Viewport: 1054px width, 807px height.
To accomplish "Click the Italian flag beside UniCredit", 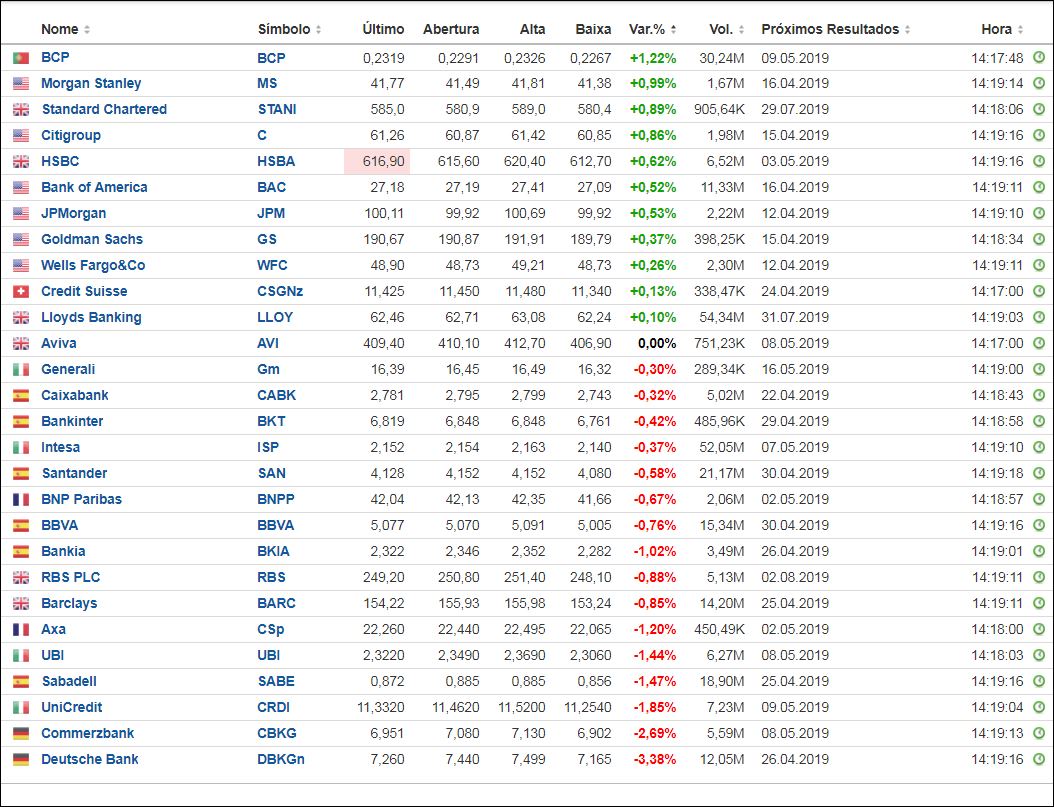I will pos(20,708).
